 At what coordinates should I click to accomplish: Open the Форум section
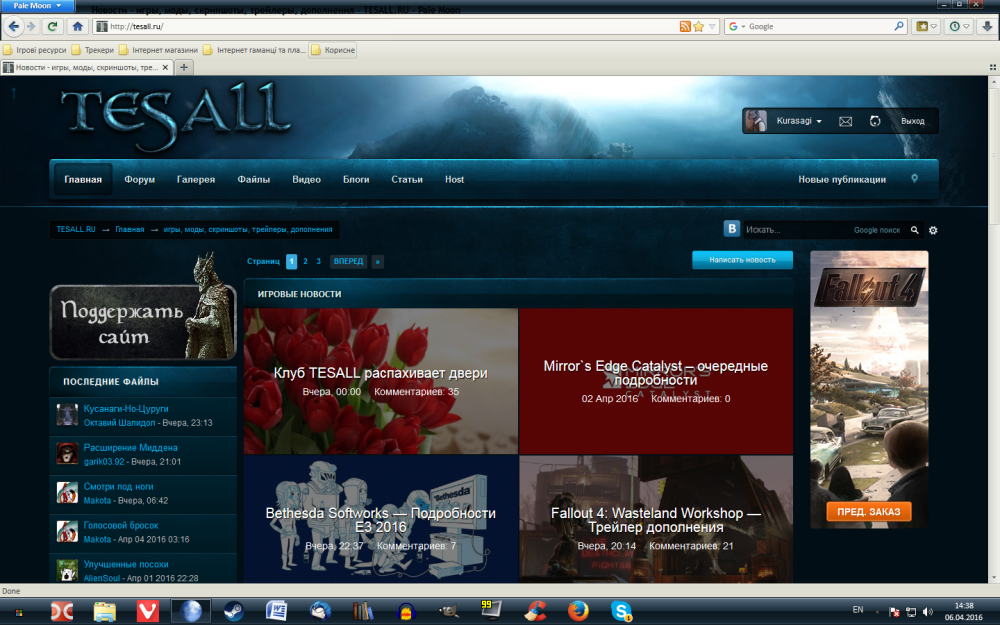pyautogui.click(x=140, y=179)
